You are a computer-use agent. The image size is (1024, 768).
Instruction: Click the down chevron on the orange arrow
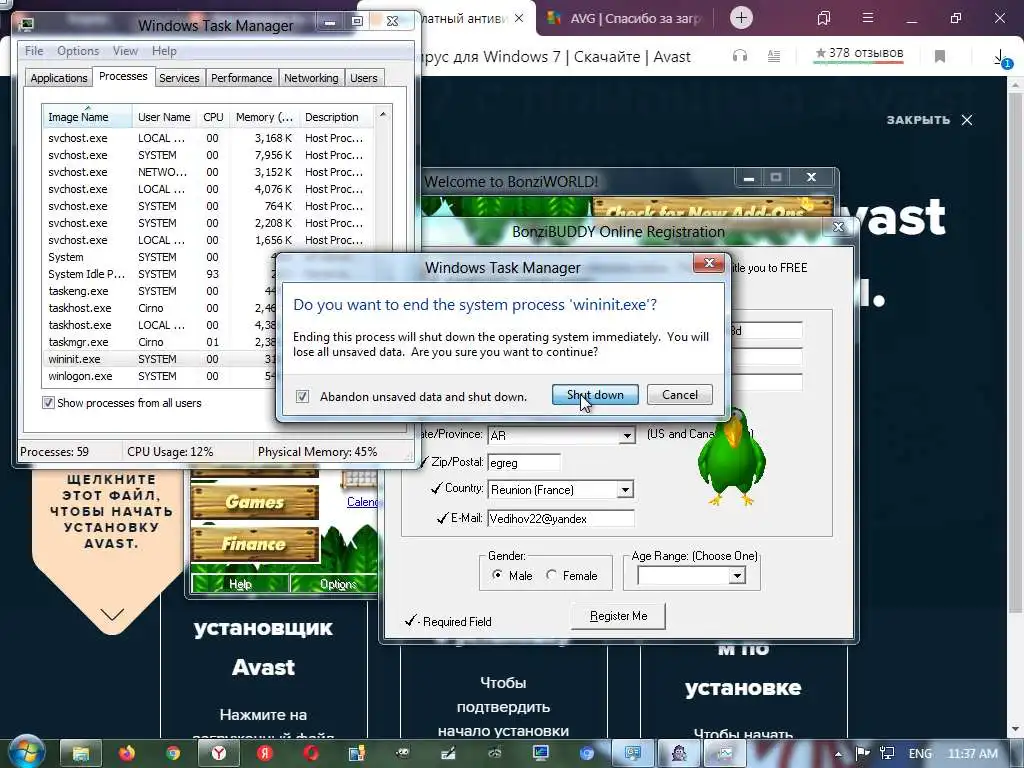(112, 614)
